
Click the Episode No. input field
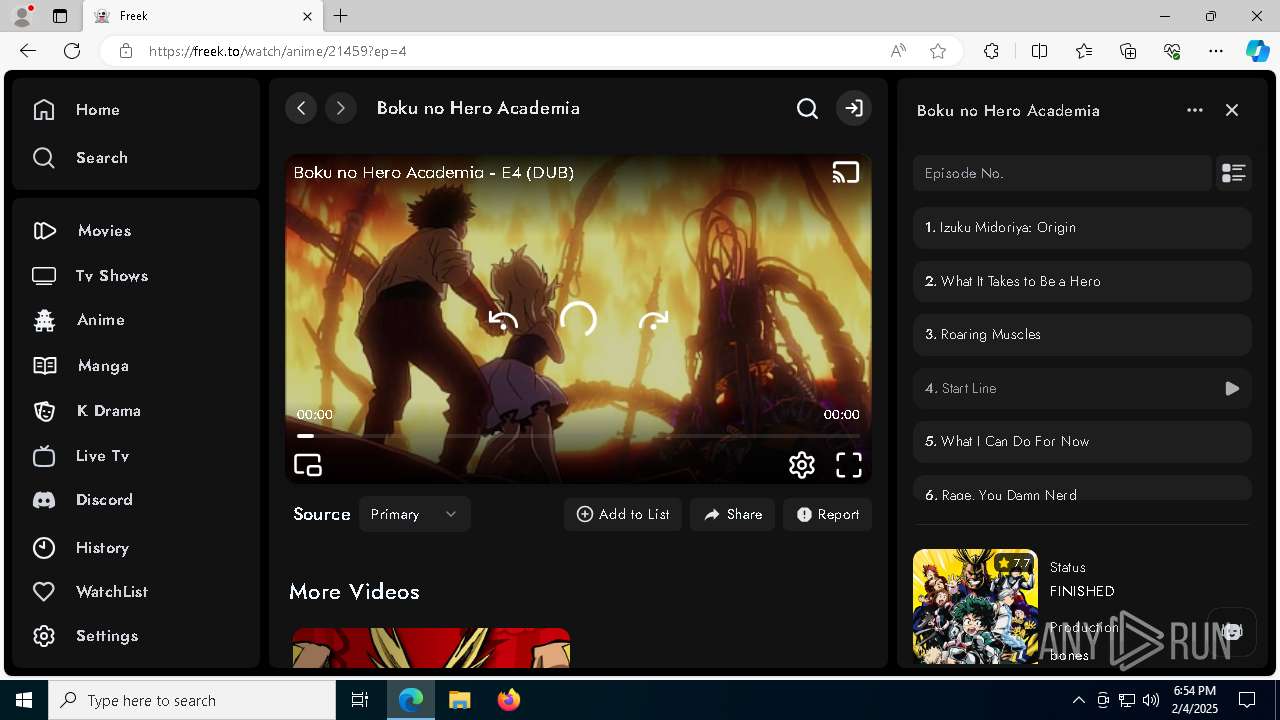[1062, 173]
